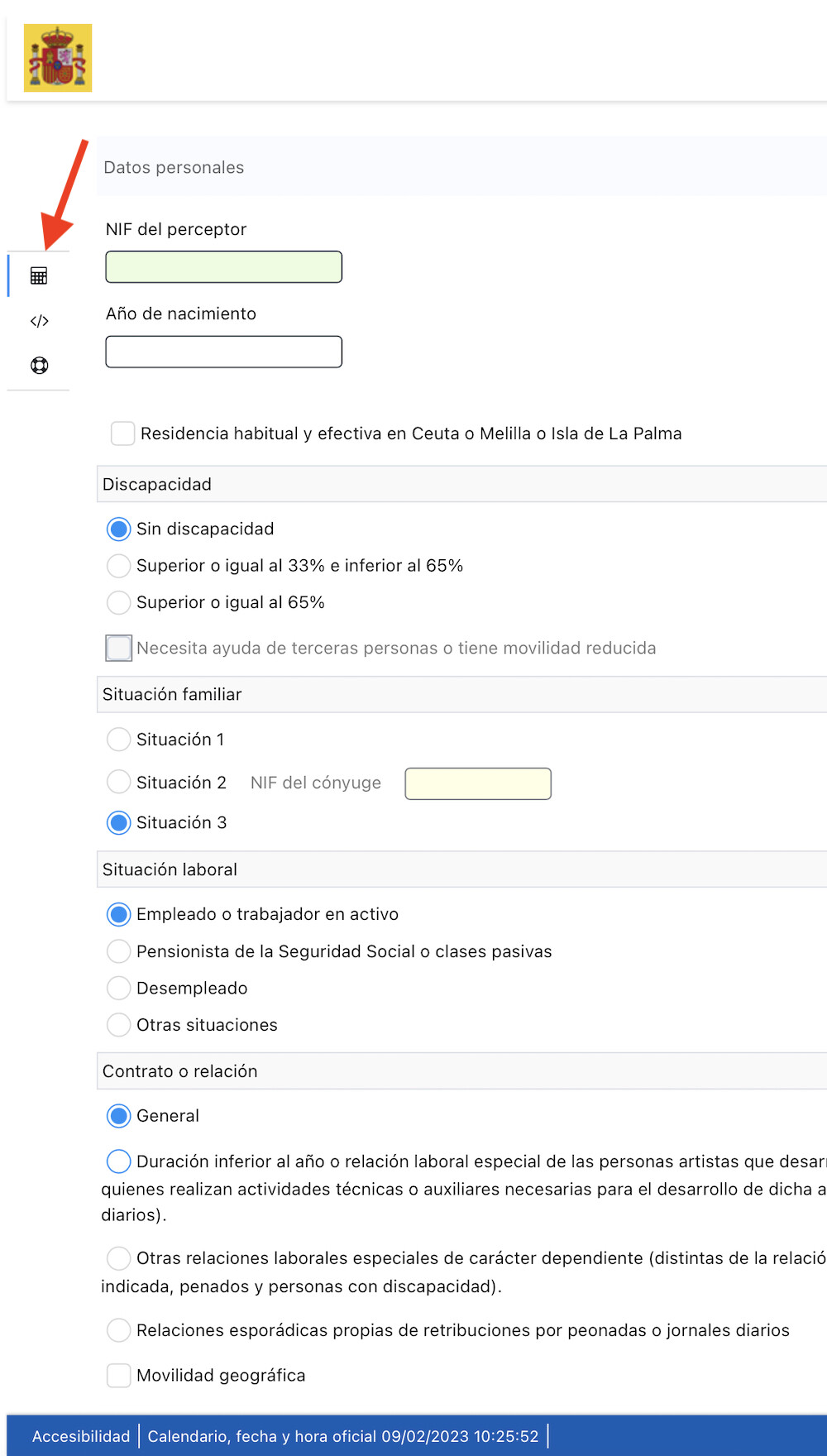This screenshot has height=1456, width=827.
Task: Click the Spanish coat of arms logo
Action: [x=58, y=58]
